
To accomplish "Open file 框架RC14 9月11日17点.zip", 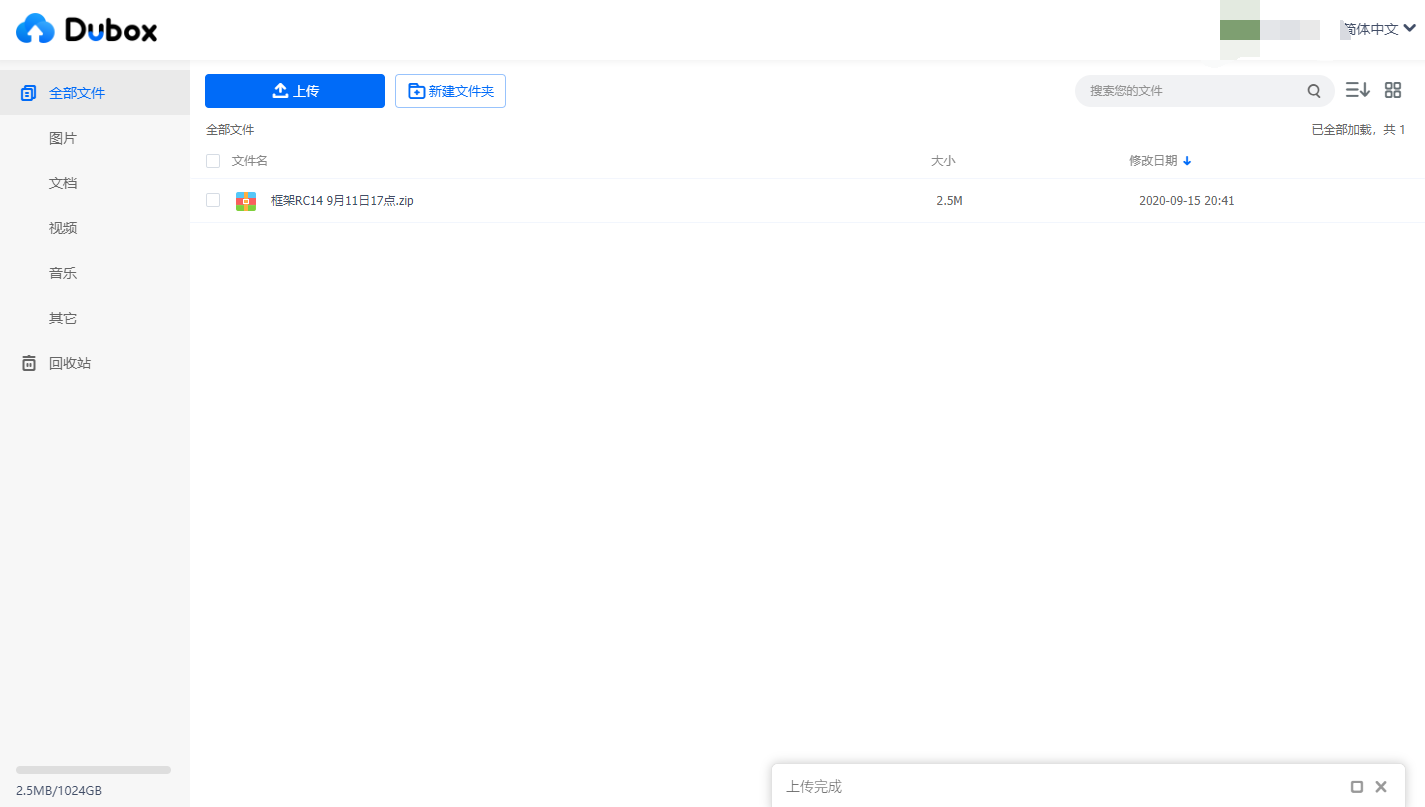I will (342, 201).
